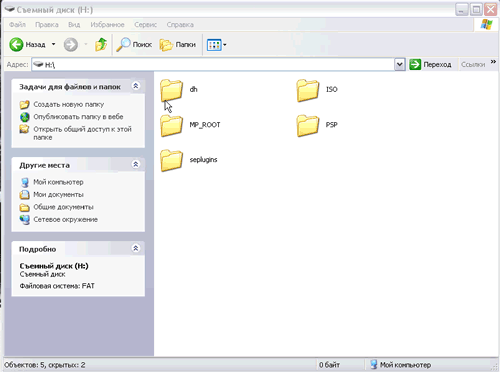Select the seplugins folder icon
500x372 pixels.
171,160
